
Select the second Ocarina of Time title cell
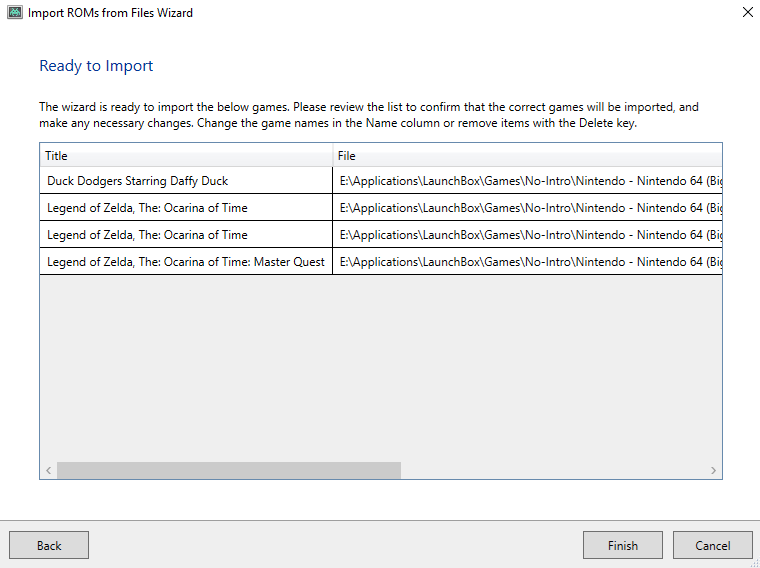pos(147,235)
